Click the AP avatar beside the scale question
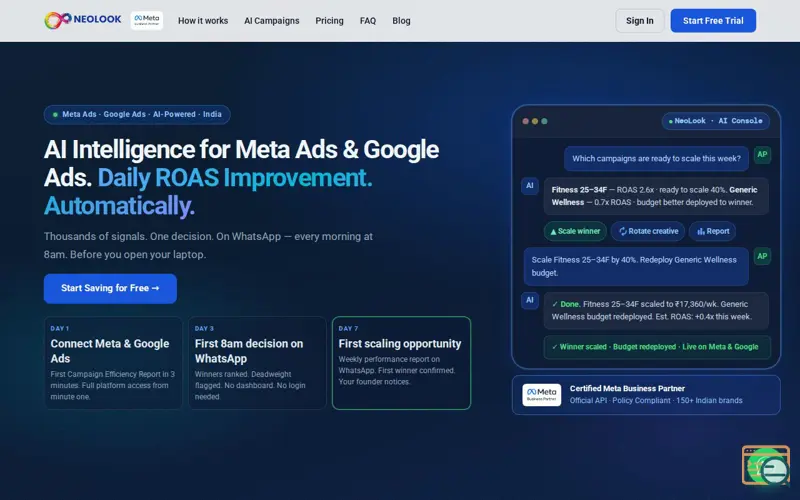Viewport: 800px width, 500px height. tap(762, 155)
